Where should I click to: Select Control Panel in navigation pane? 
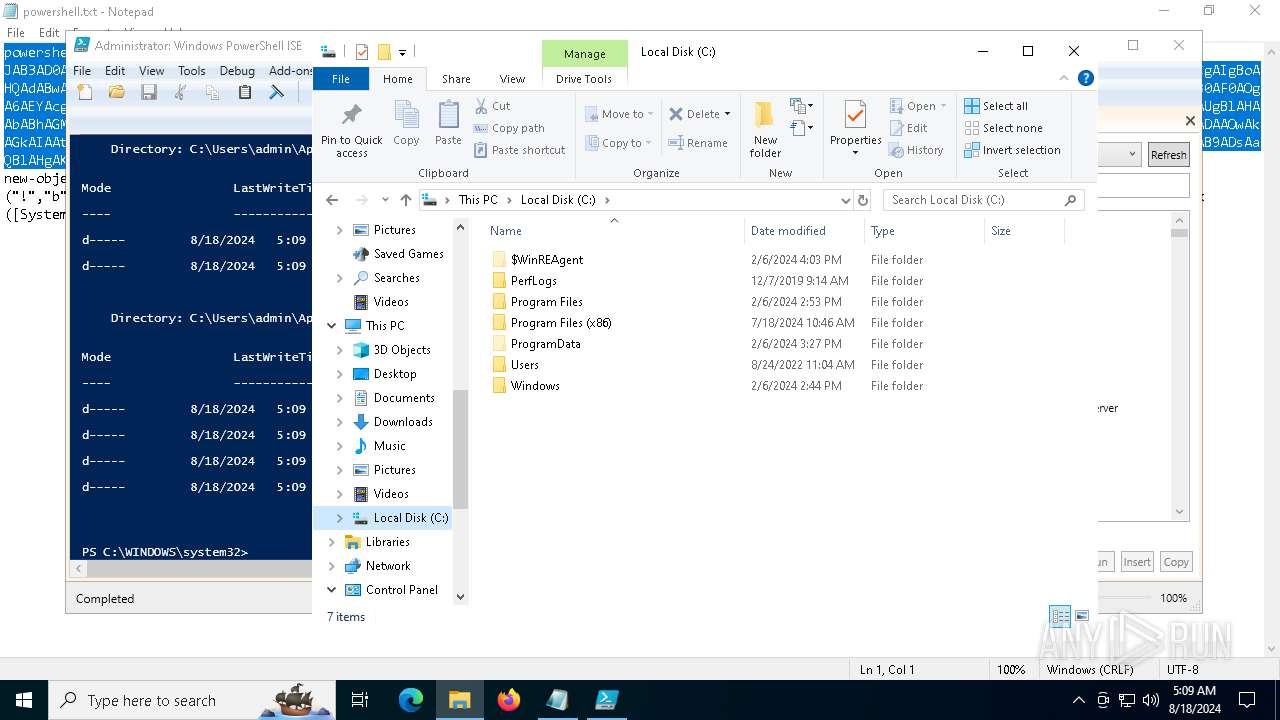click(x=402, y=590)
